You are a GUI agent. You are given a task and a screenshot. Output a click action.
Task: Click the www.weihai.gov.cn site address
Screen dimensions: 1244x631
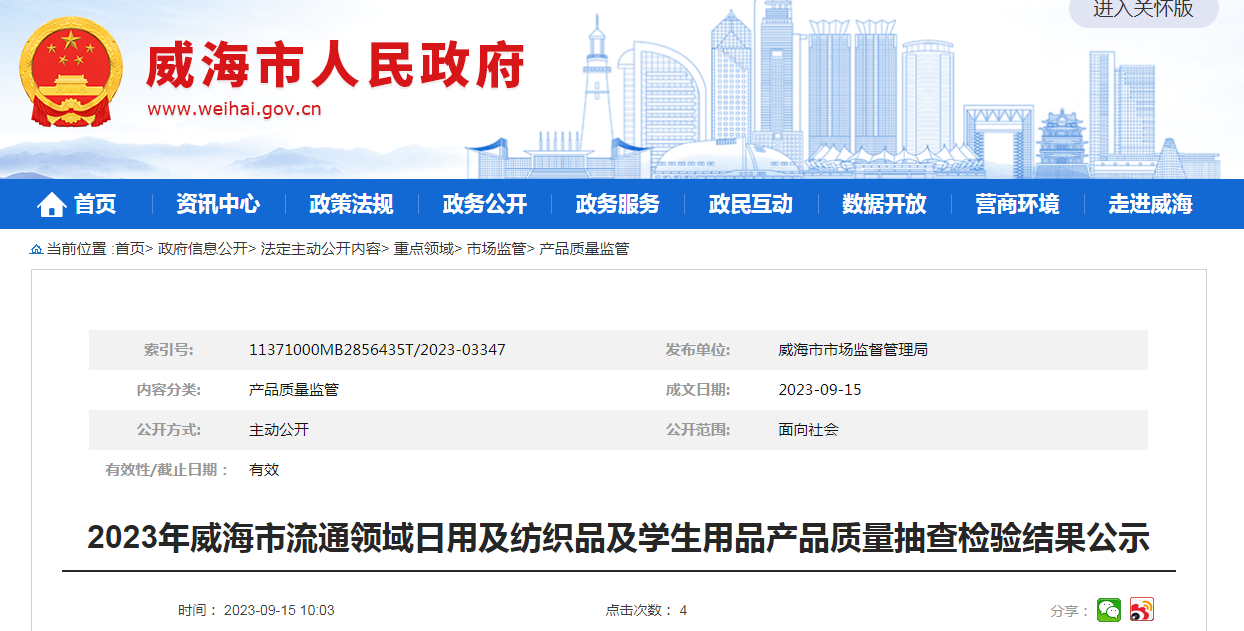coord(234,110)
